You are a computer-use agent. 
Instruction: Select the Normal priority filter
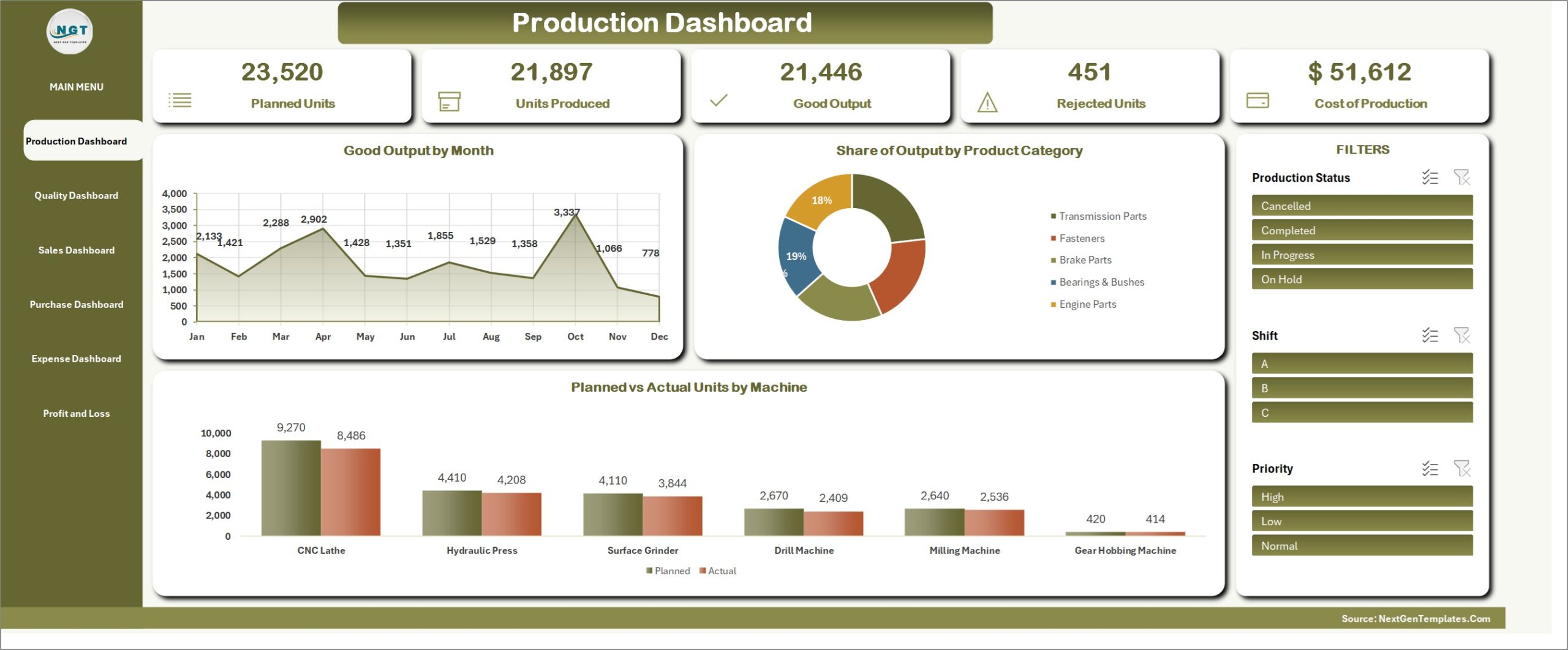coord(1362,545)
